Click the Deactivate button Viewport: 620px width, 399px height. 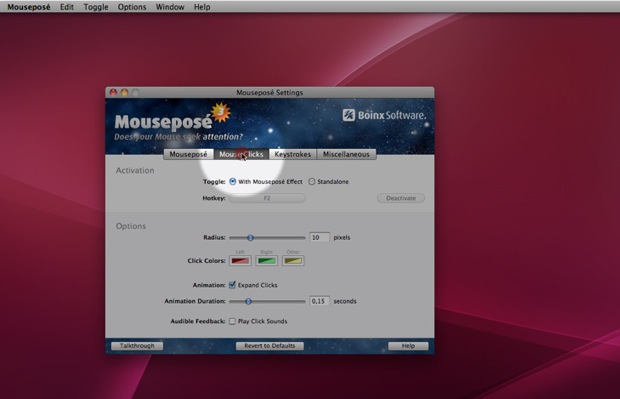pyautogui.click(x=401, y=198)
